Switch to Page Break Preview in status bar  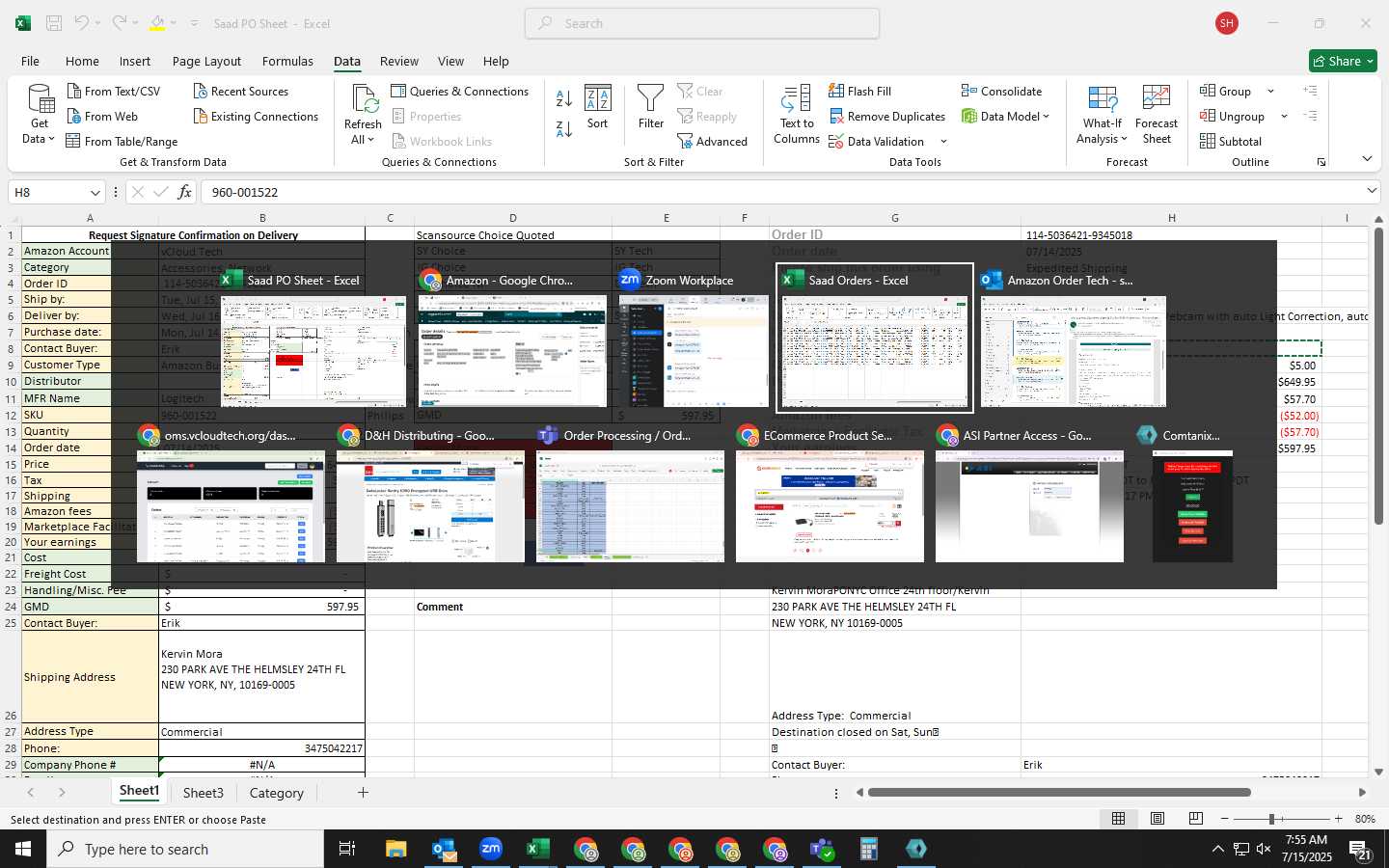click(x=1196, y=819)
